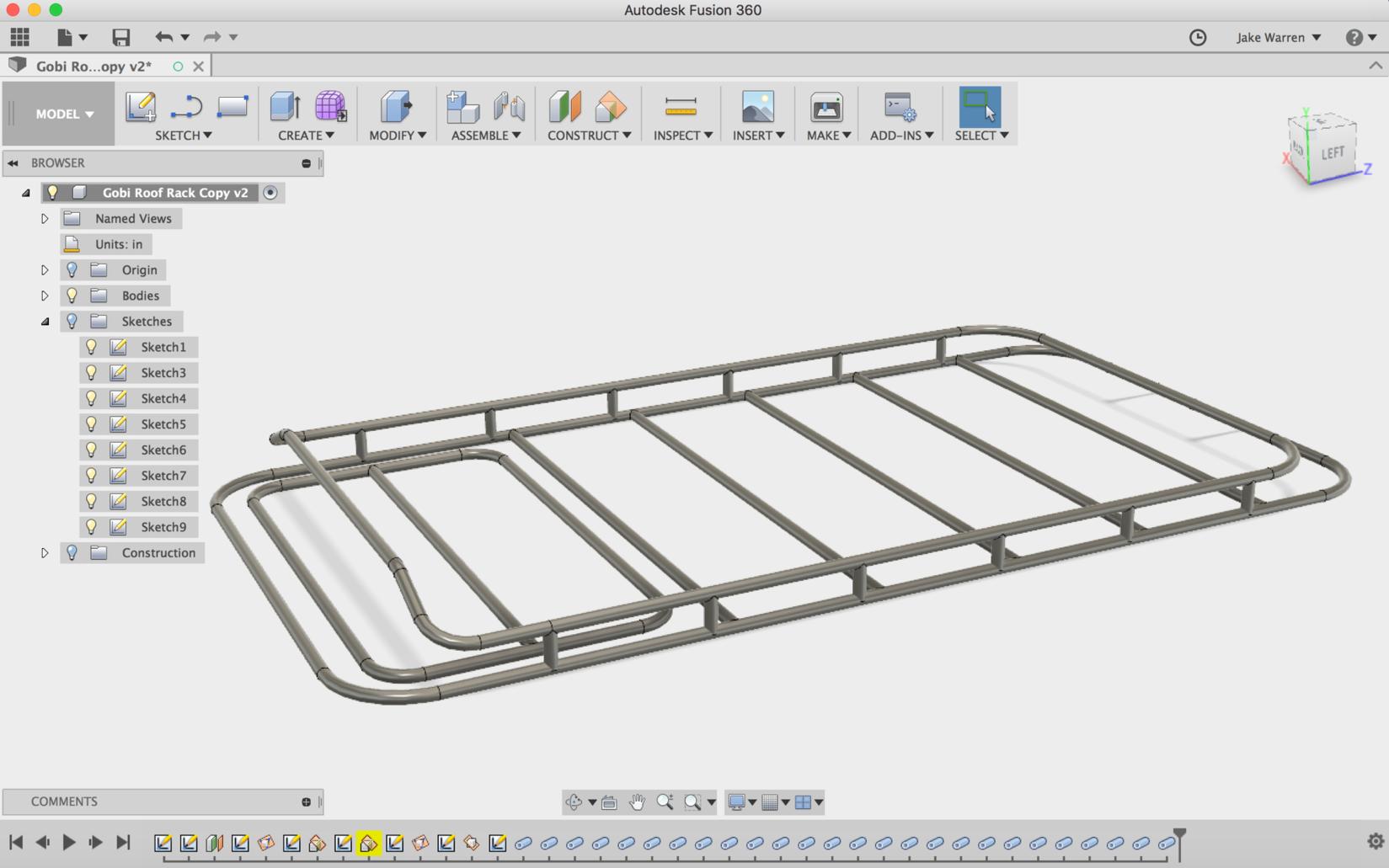This screenshot has width=1389, height=868.
Task: Activate the Gobi Roof Rack radio button
Action: pyautogui.click(x=270, y=193)
